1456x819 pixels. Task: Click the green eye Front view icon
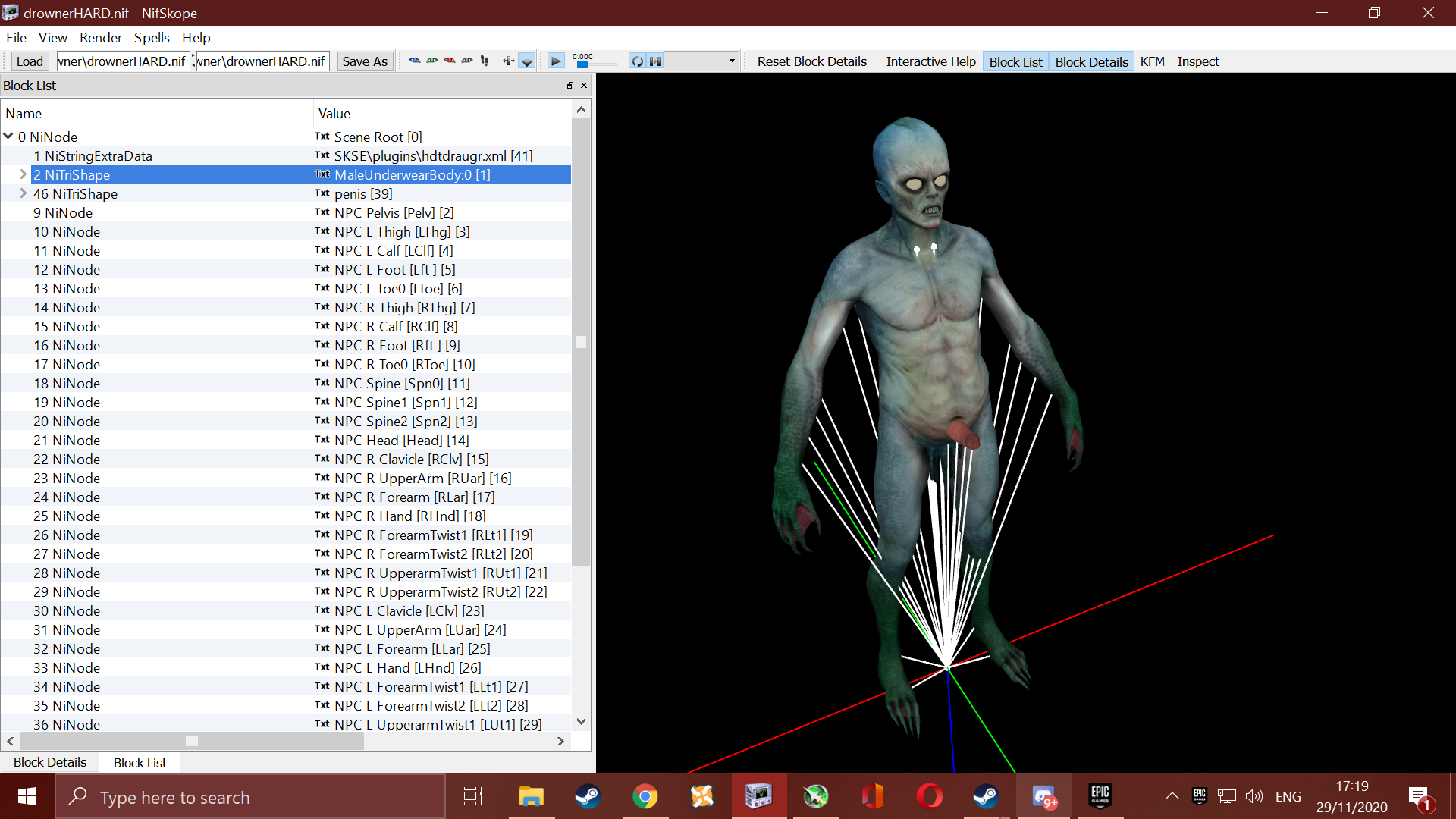coord(432,61)
